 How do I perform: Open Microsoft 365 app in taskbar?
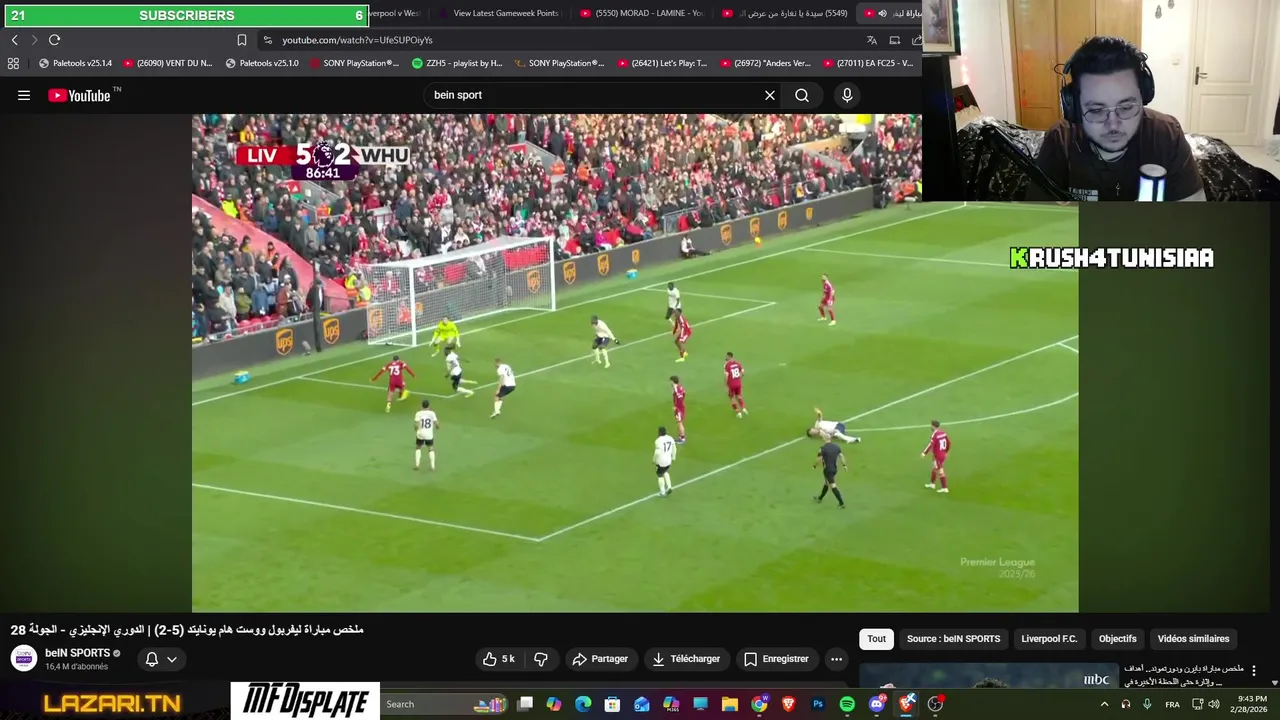[x=671, y=704]
